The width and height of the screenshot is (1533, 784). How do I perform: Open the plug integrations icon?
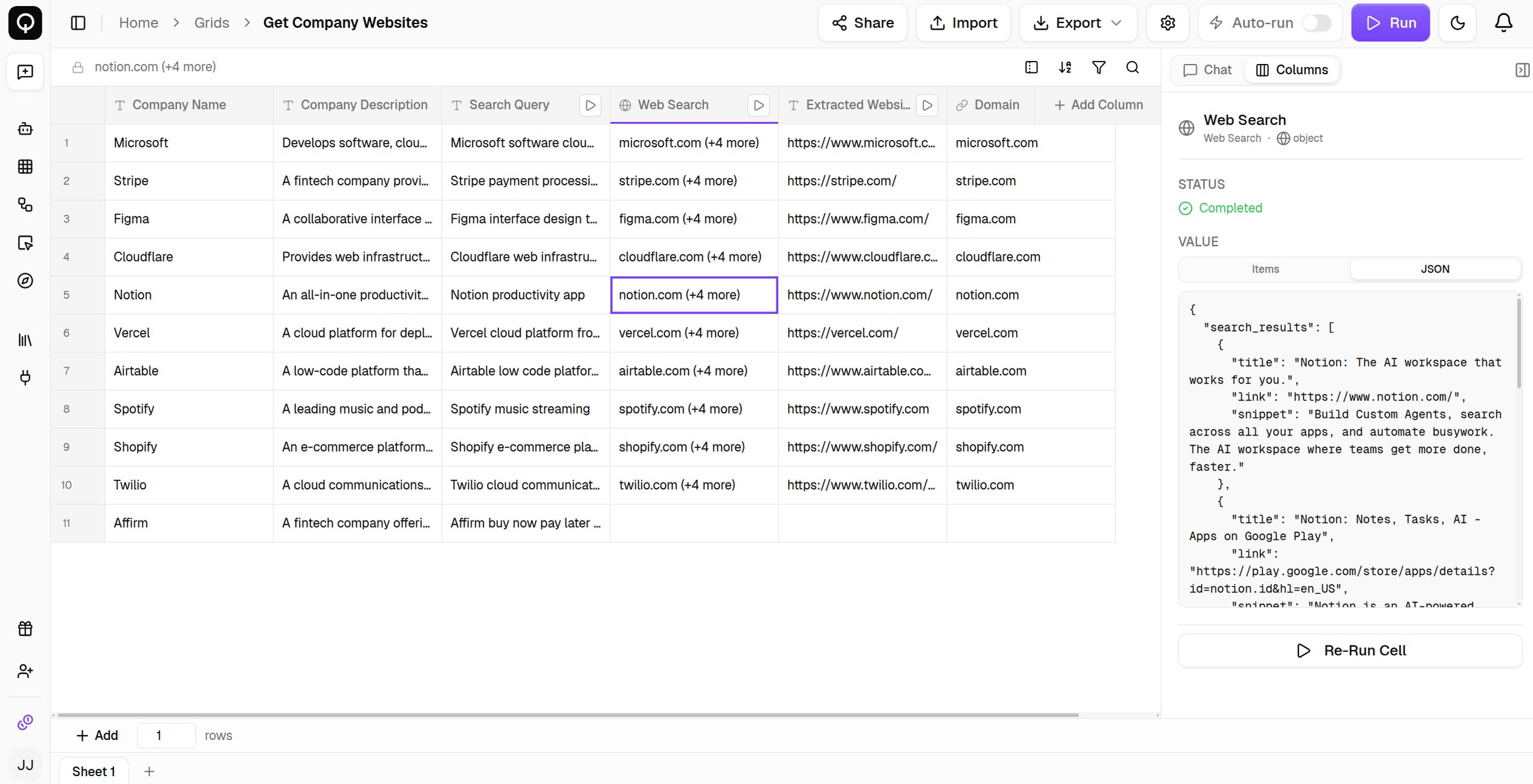coord(25,378)
